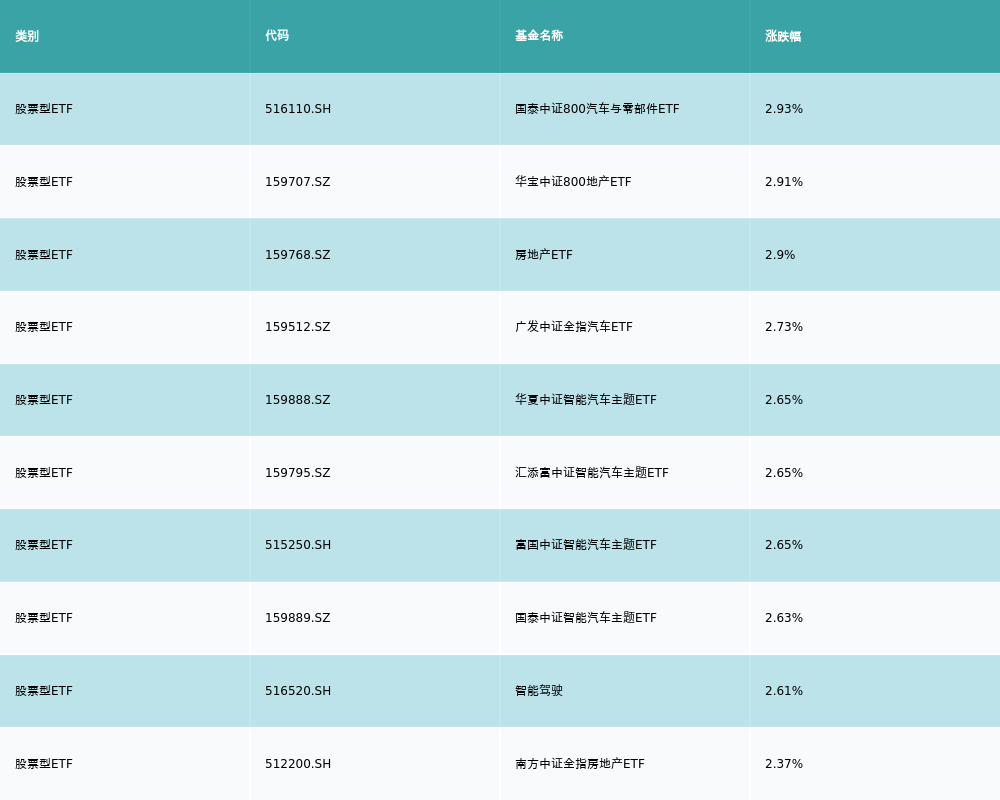Click the 2.65% value in the 515250.SH row
Image resolution: width=1000 pixels, height=800 pixels.
coord(784,545)
